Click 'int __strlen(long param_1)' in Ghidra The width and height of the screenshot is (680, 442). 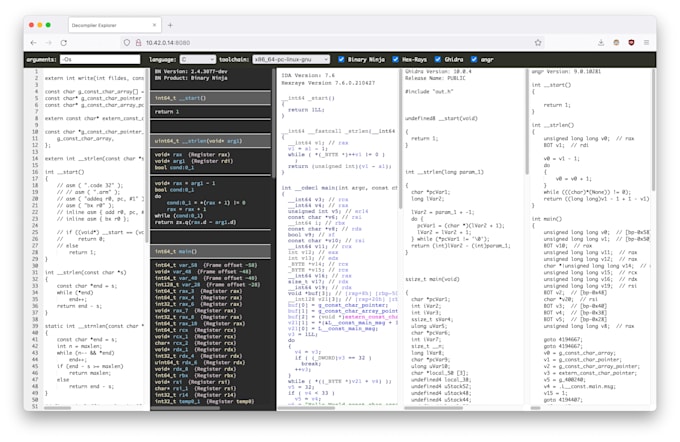(444, 172)
